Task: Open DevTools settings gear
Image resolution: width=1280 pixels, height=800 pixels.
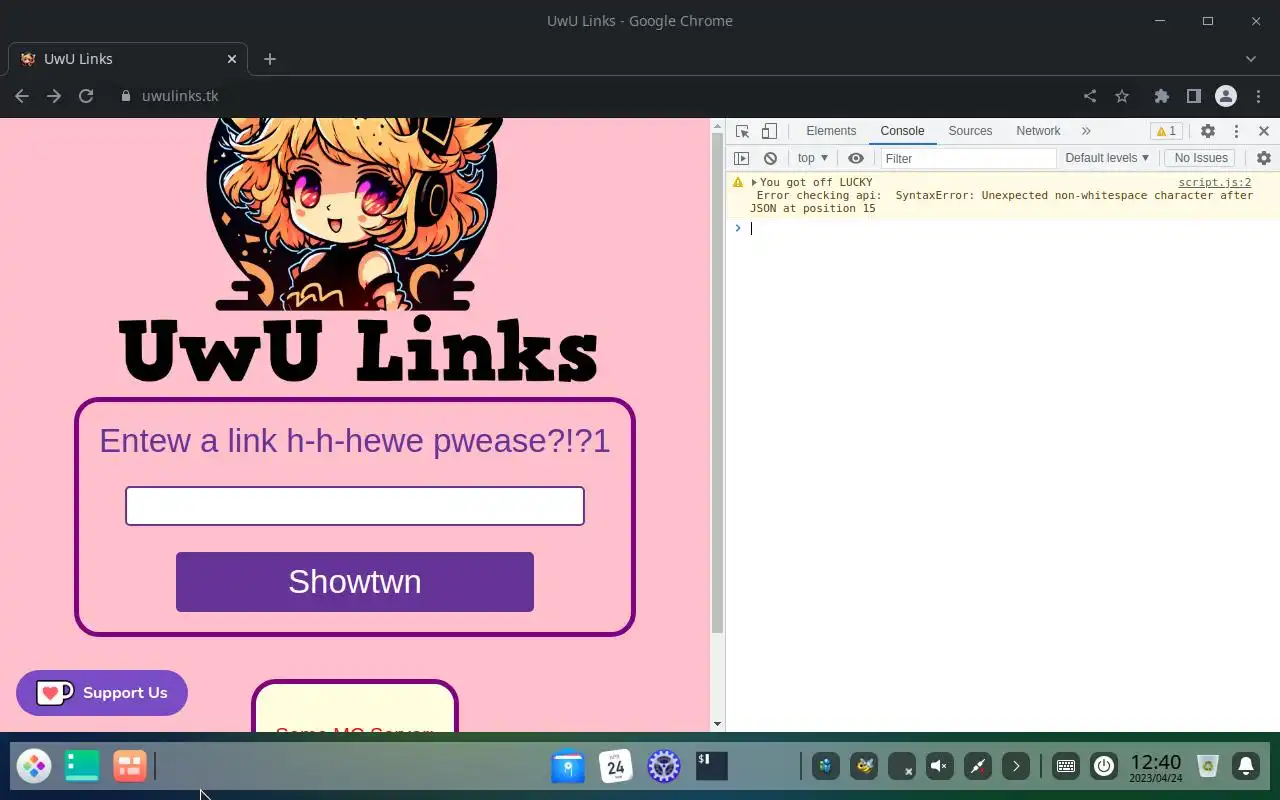Action: (1208, 131)
